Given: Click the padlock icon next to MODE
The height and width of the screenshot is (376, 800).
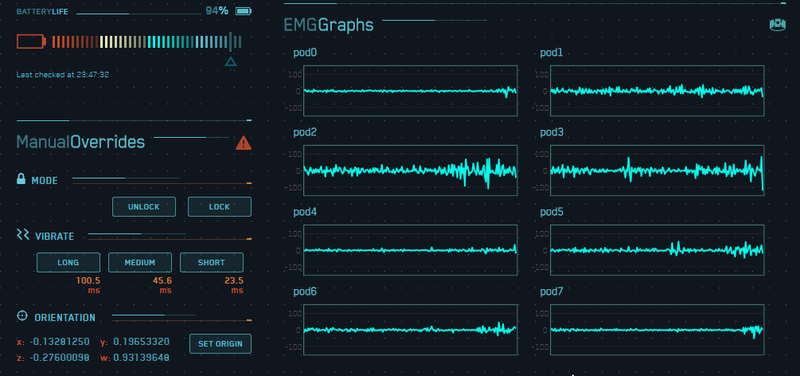Looking at the screenshot, I should [21, 179].
